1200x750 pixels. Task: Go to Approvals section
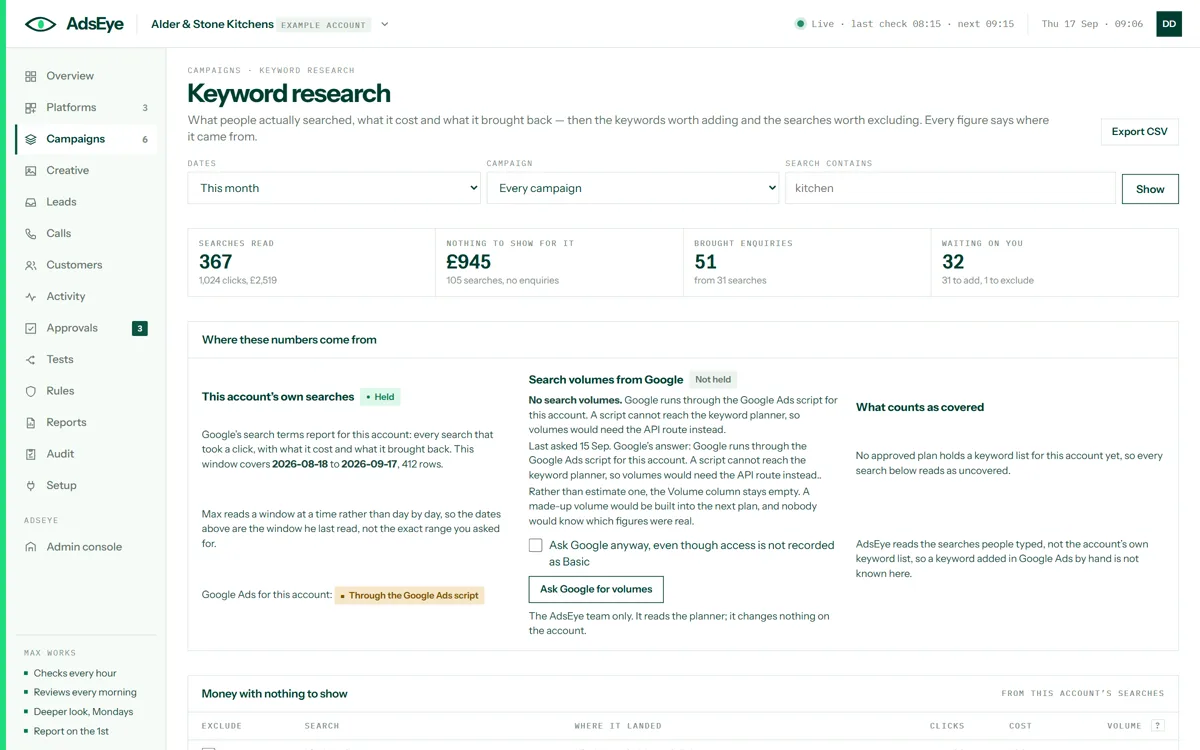coord(87,328)
